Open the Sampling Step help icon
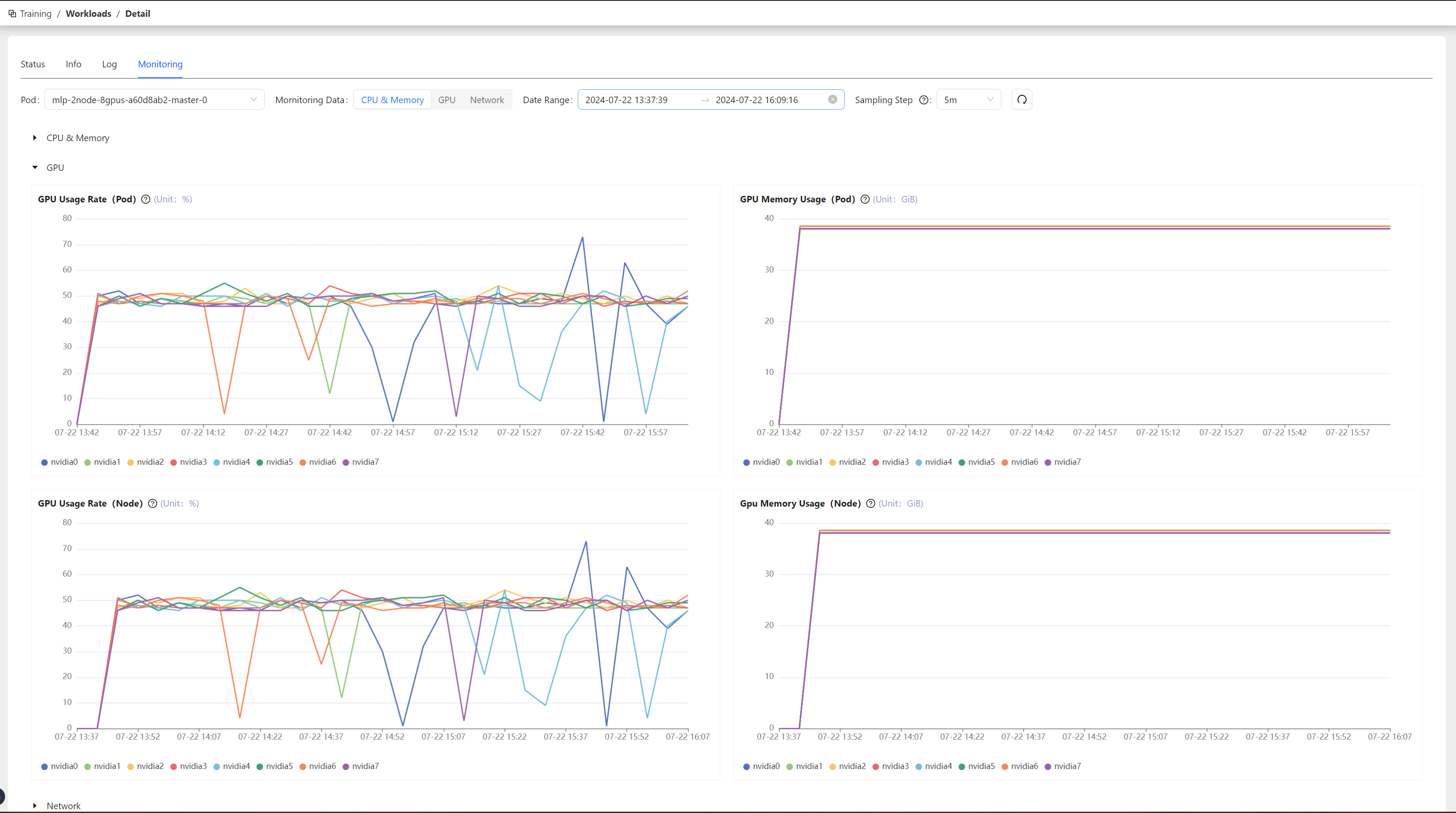Viewport: 1456px width, 813px height. click(x=924, y=100)
